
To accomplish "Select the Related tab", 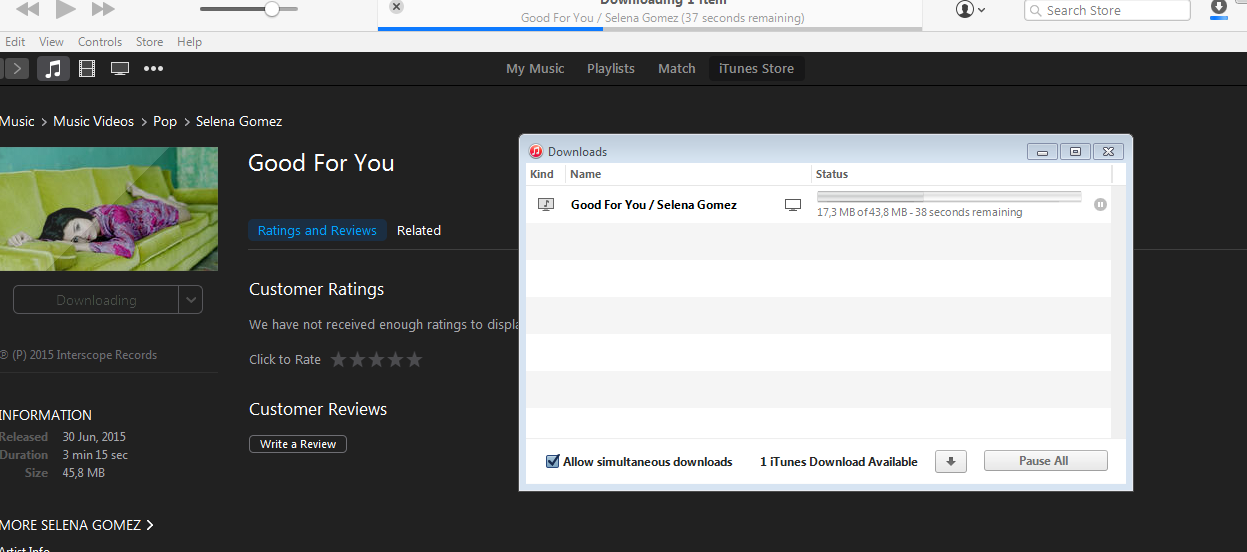I will tap(419, 230).
